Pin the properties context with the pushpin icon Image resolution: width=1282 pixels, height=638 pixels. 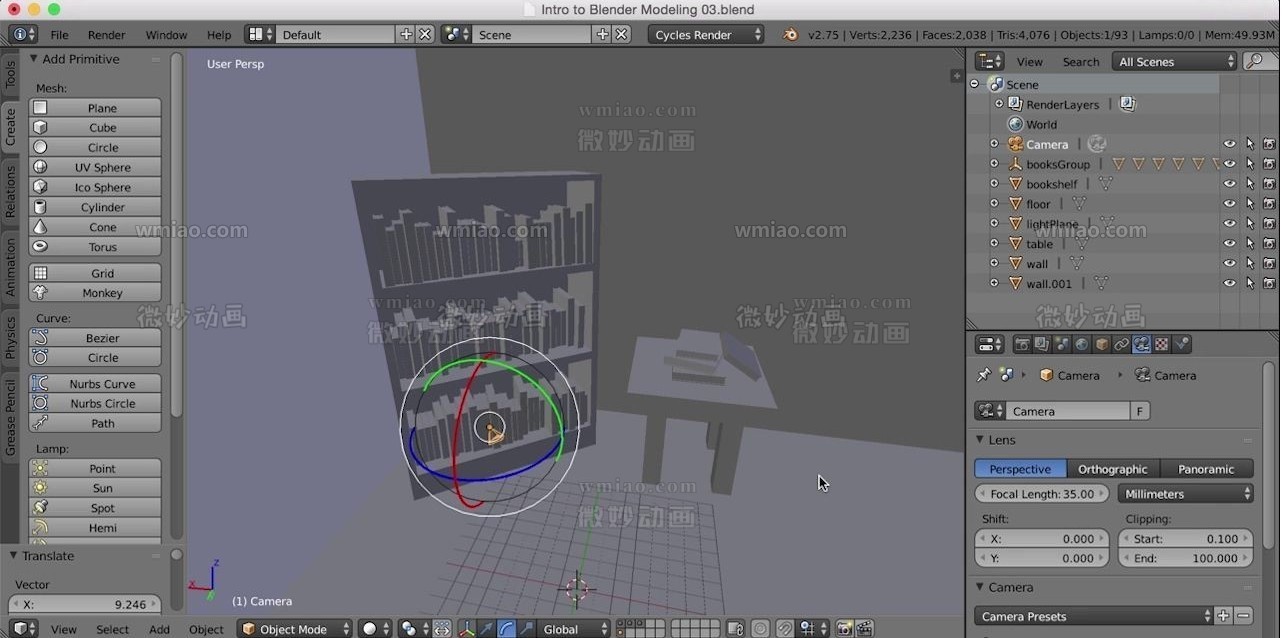coord(982,375)
